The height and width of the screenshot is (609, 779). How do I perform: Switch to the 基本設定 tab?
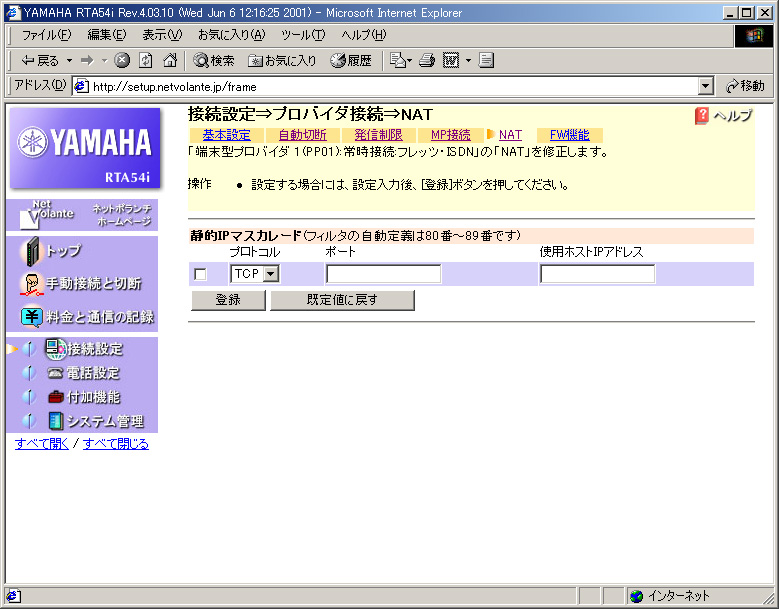point(226,135)
